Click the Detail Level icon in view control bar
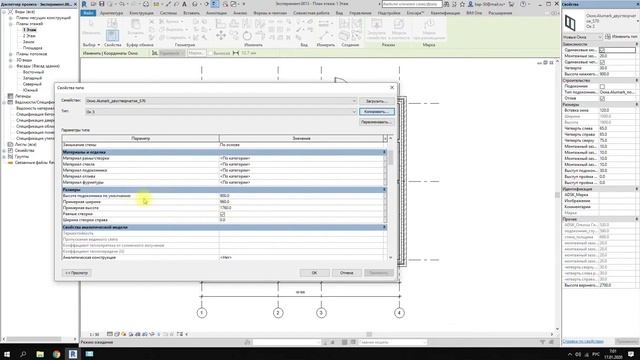The width and height of the screenshot is (640, 360). pos(110,334)
